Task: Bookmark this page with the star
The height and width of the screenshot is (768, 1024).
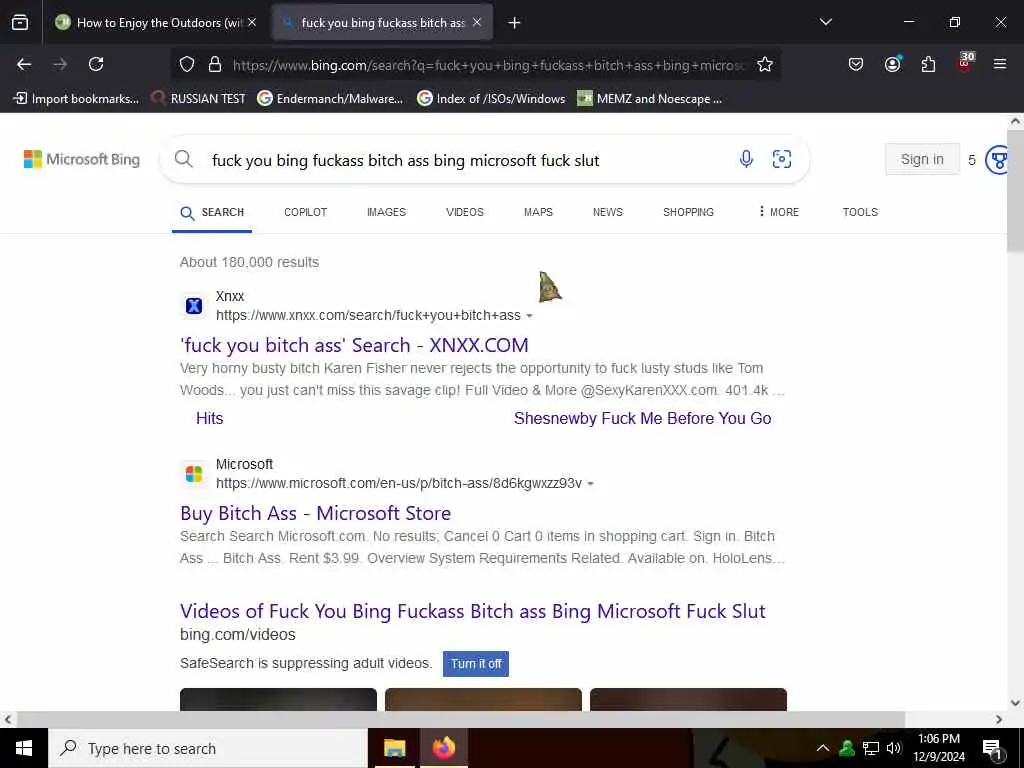Action: coord(765,64)
